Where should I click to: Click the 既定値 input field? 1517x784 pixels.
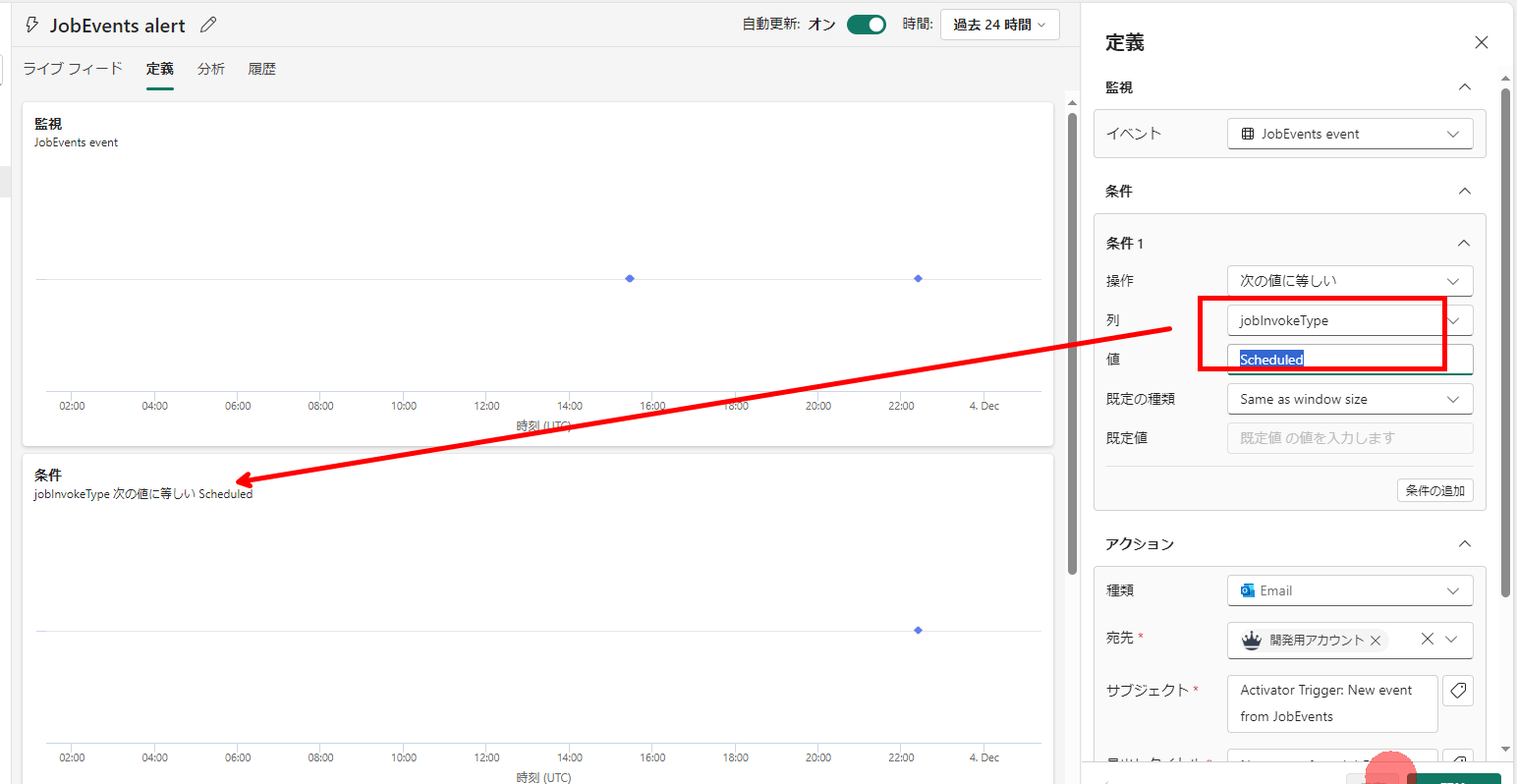pos(1350,438)
